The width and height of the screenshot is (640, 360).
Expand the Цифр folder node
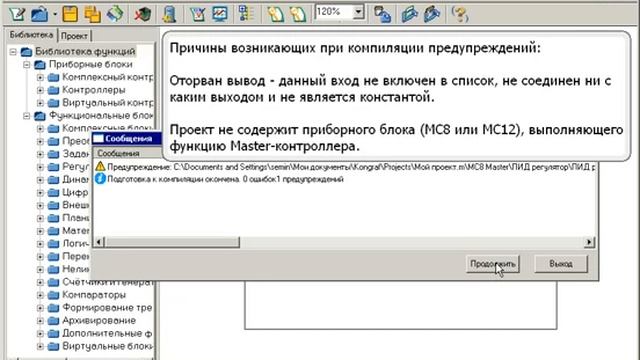40,193
